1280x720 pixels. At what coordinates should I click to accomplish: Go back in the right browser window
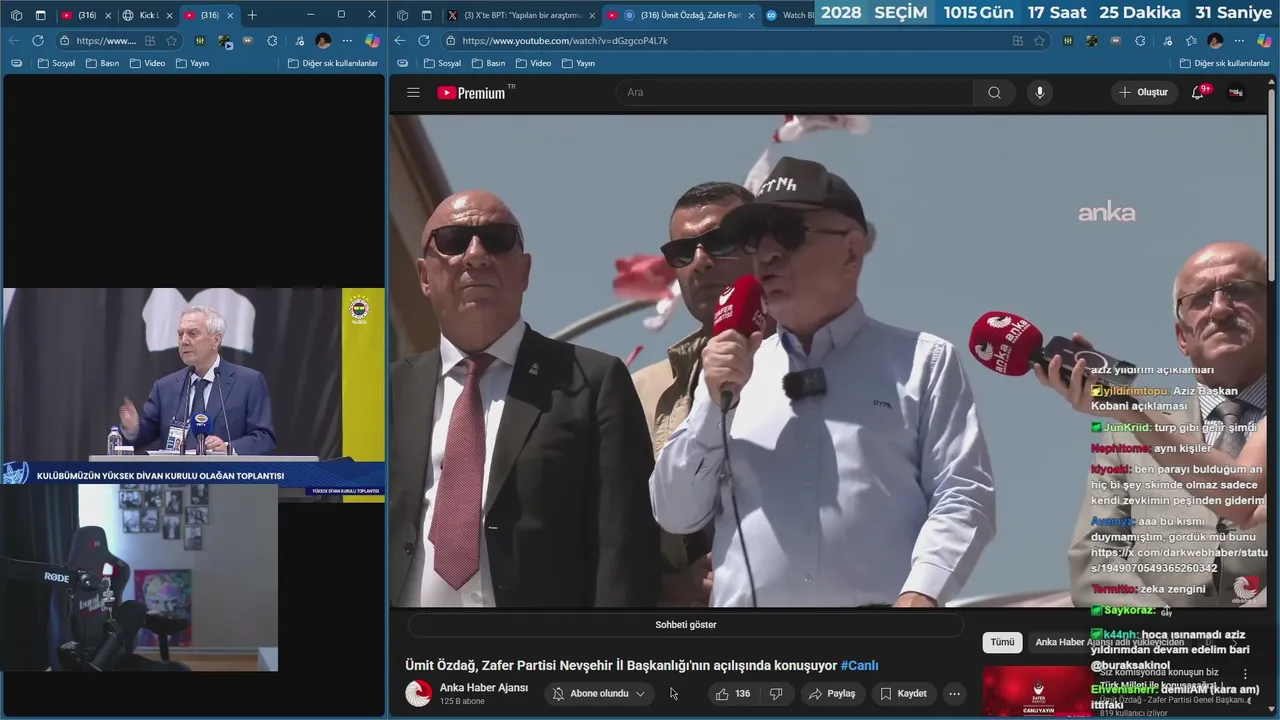400,40
